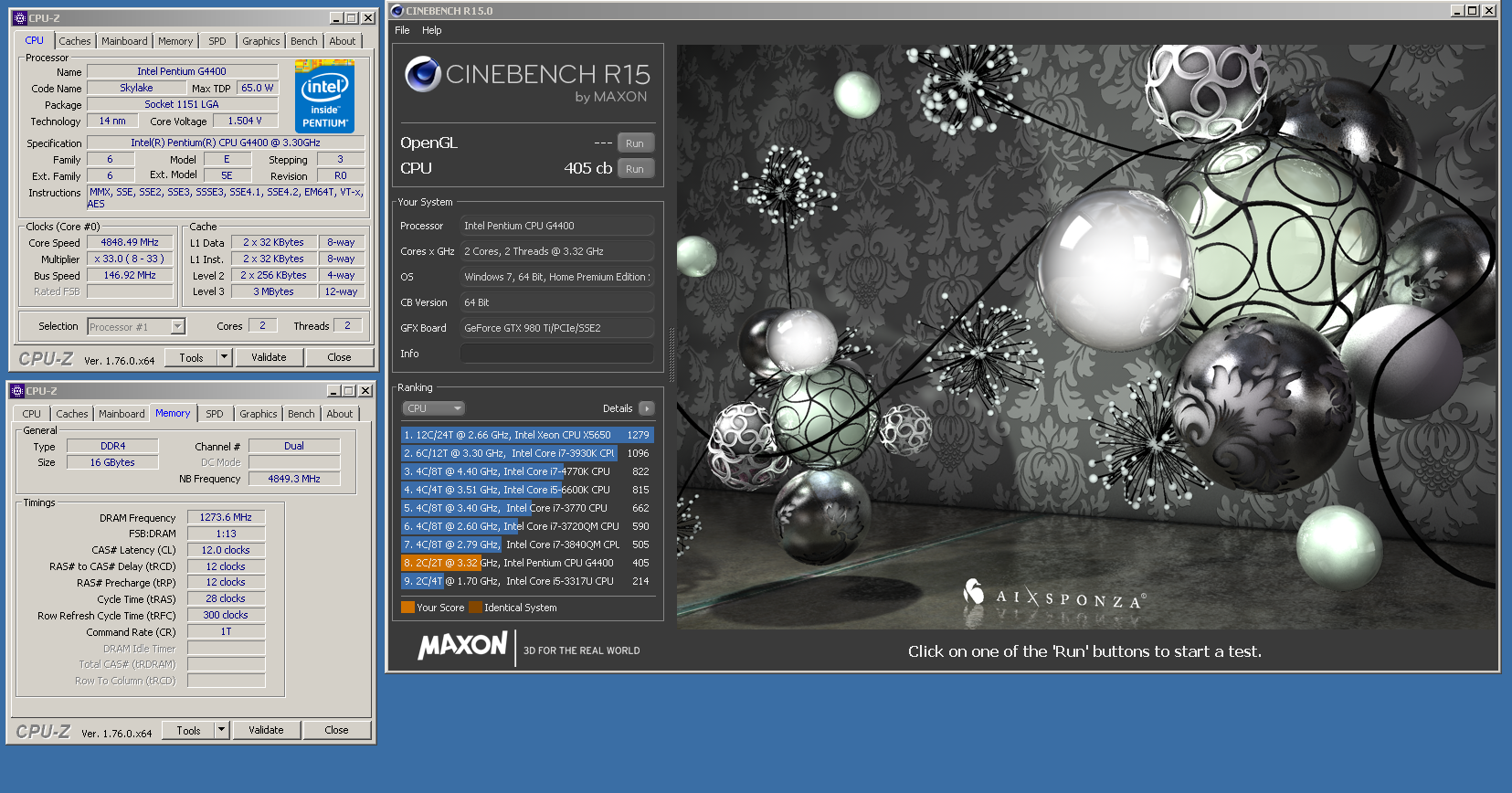
Task: Open Mainboard tab in bottom CPU-Z window
Action: (x=122, y=414)
